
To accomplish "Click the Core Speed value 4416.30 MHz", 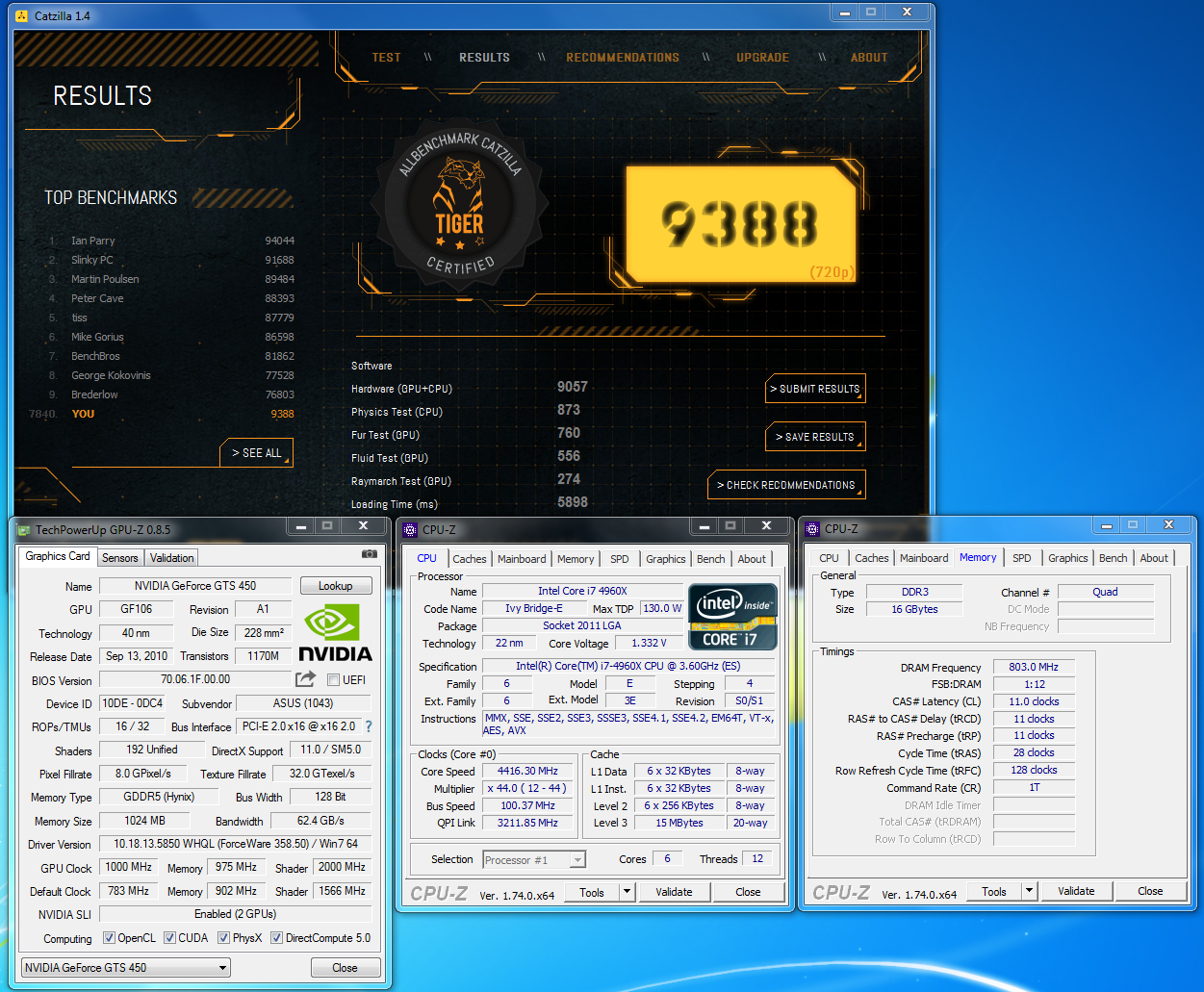I will (527, 772).
